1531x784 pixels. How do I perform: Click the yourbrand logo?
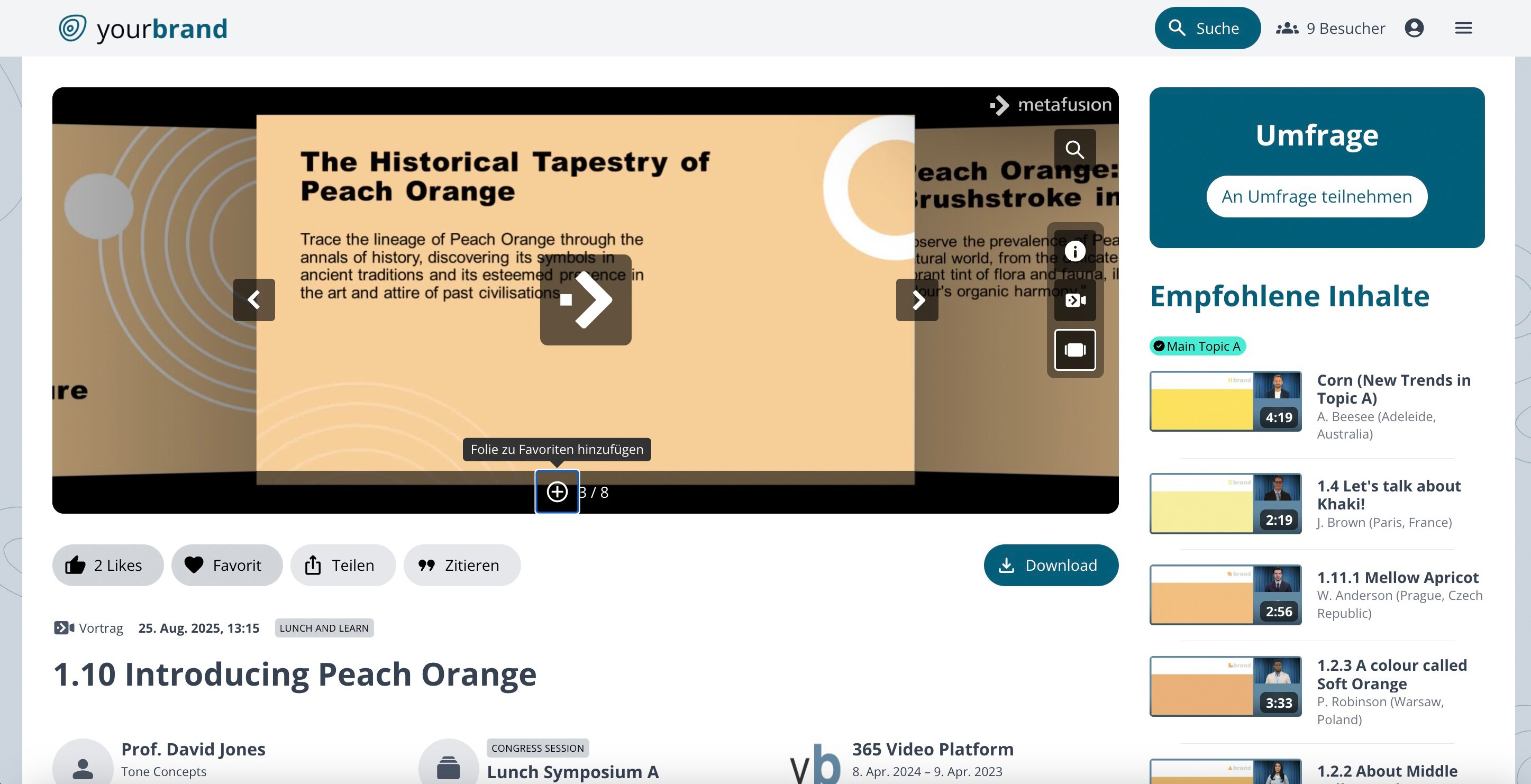pos(143,29)
